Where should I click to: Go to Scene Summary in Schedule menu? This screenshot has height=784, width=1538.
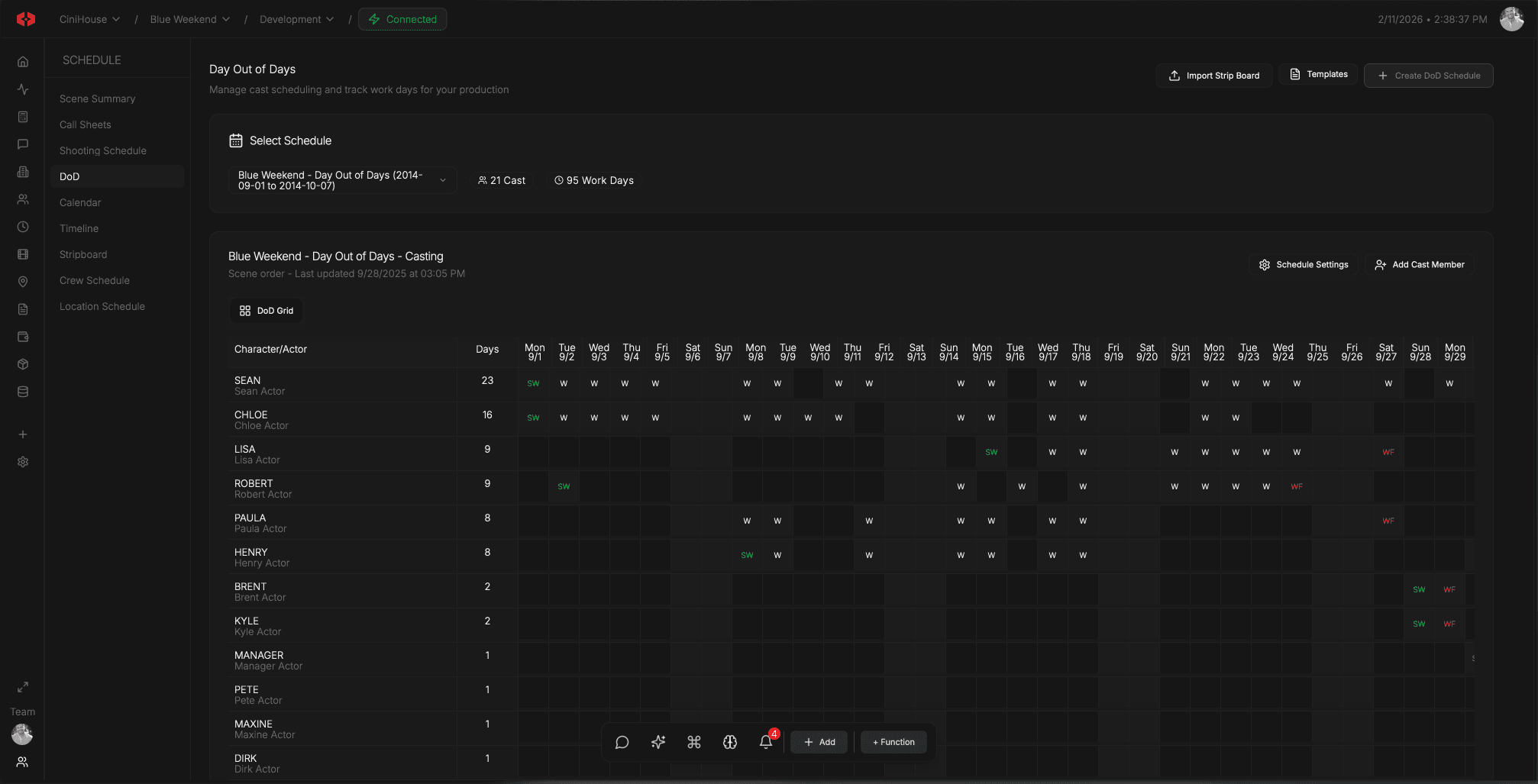(x=97, y=98)
